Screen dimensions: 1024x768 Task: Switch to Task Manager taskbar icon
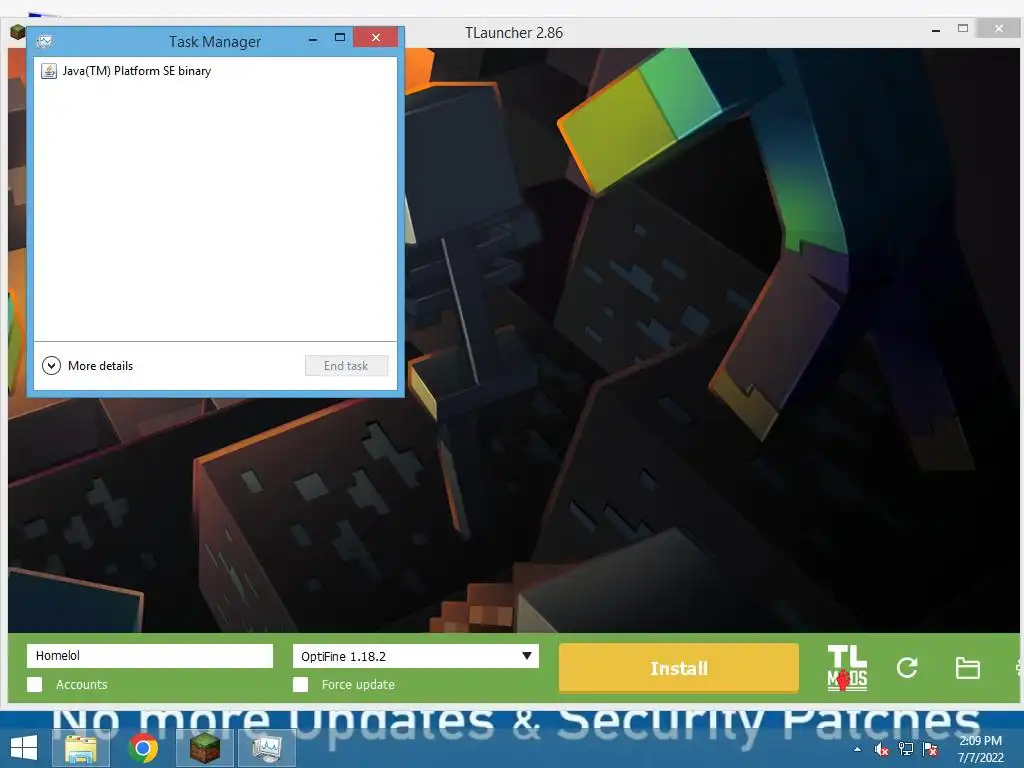[267, 748]
